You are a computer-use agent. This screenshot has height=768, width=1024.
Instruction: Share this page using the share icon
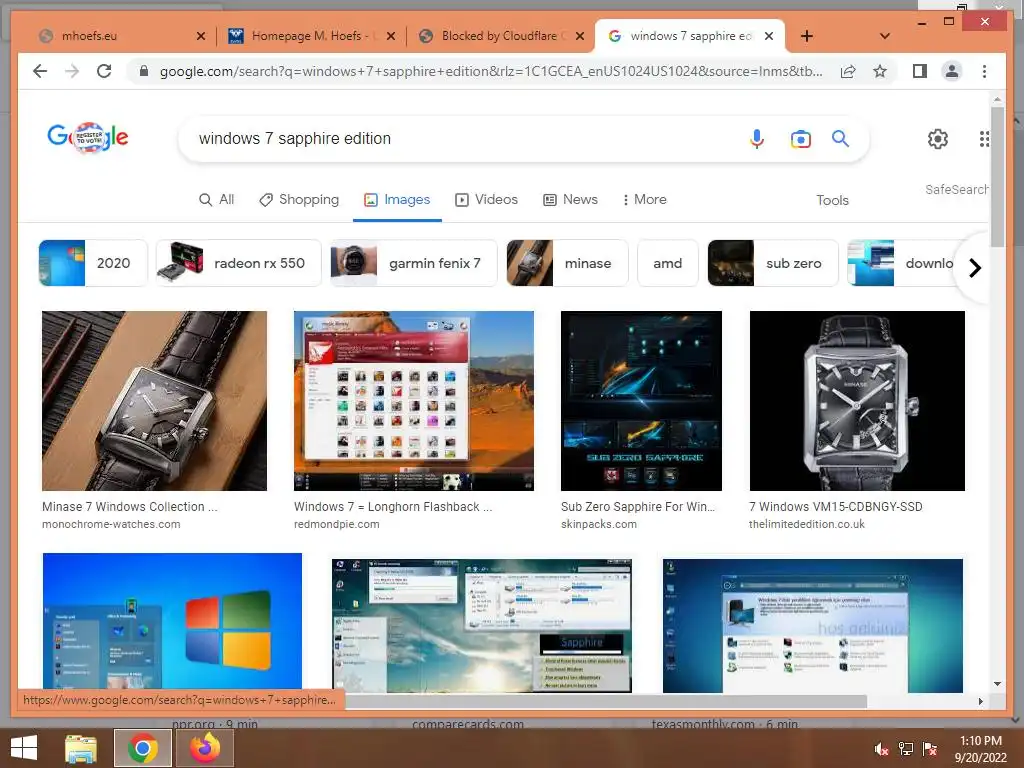click(x=848, y=71)
